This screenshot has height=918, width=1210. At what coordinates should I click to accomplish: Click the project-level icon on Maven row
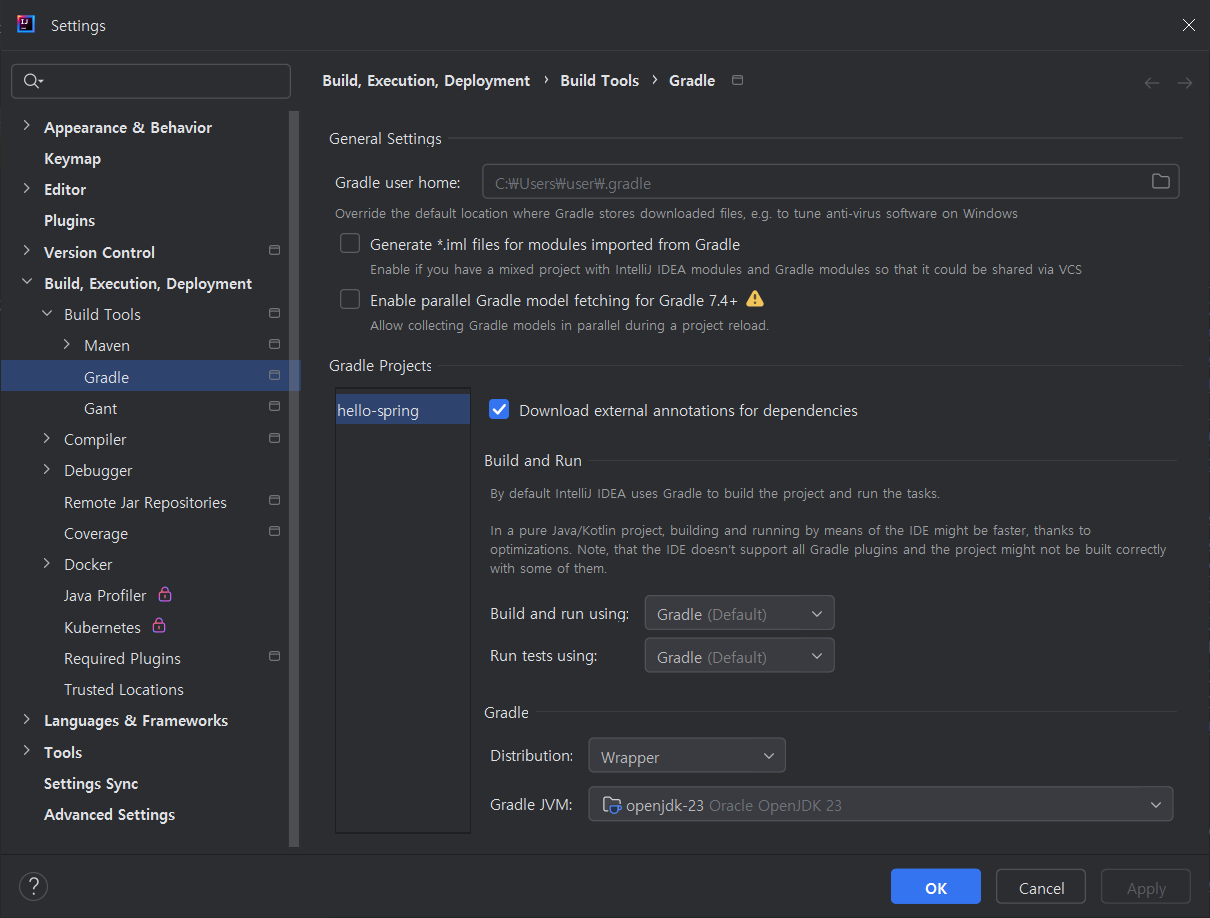tap(274, 344)
